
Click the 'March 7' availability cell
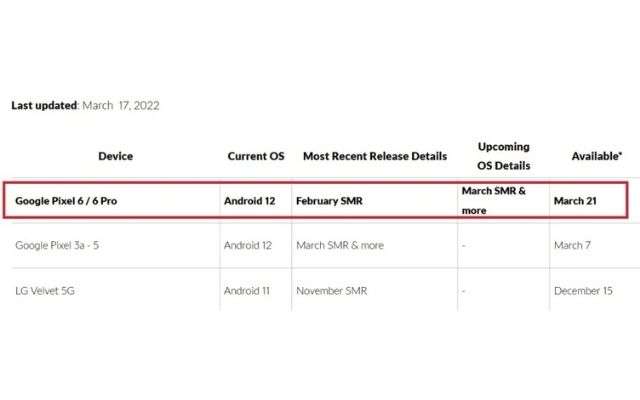pos(572,245)
